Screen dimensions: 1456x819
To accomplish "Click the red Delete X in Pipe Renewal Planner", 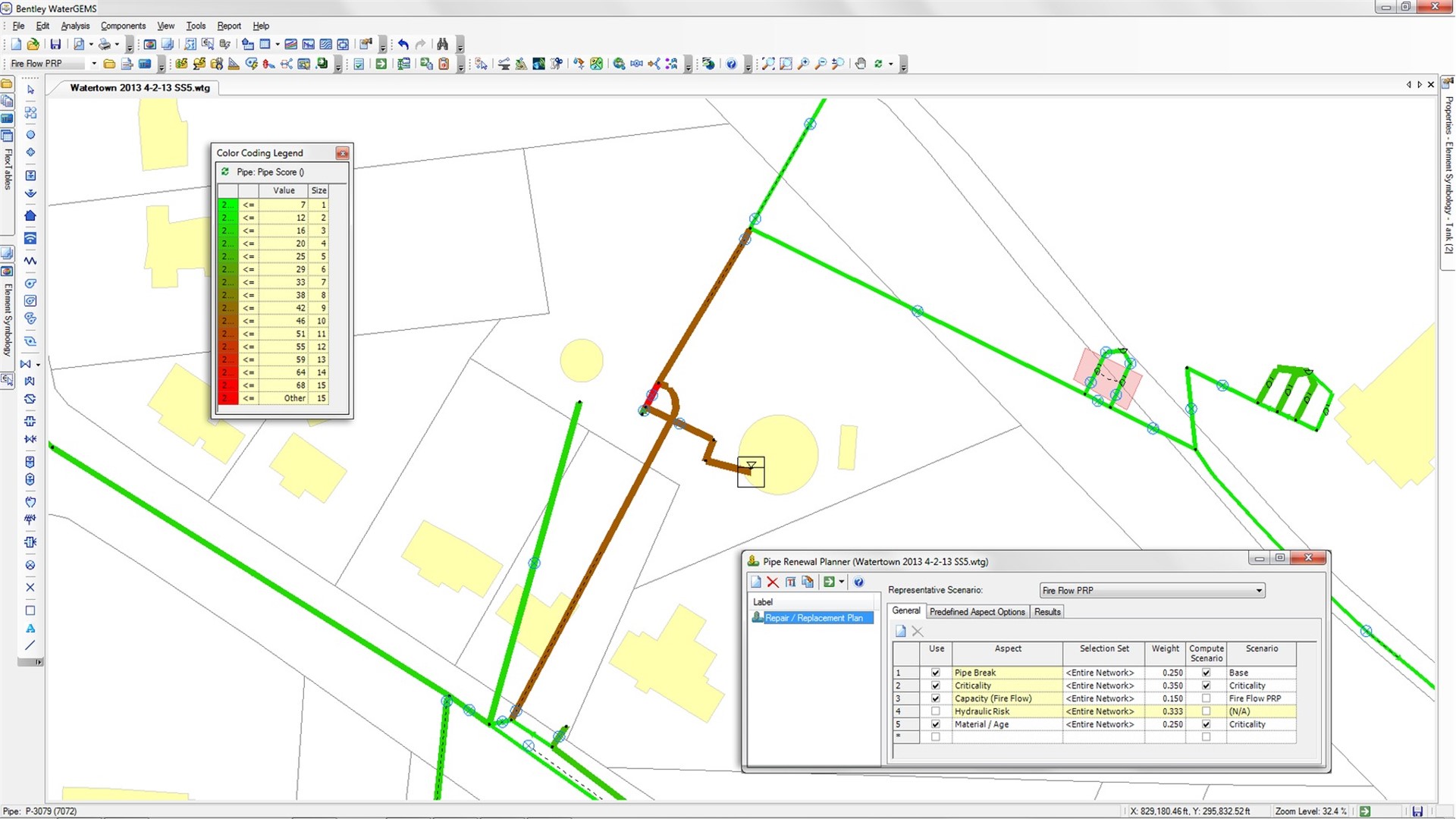I will 773,582.
